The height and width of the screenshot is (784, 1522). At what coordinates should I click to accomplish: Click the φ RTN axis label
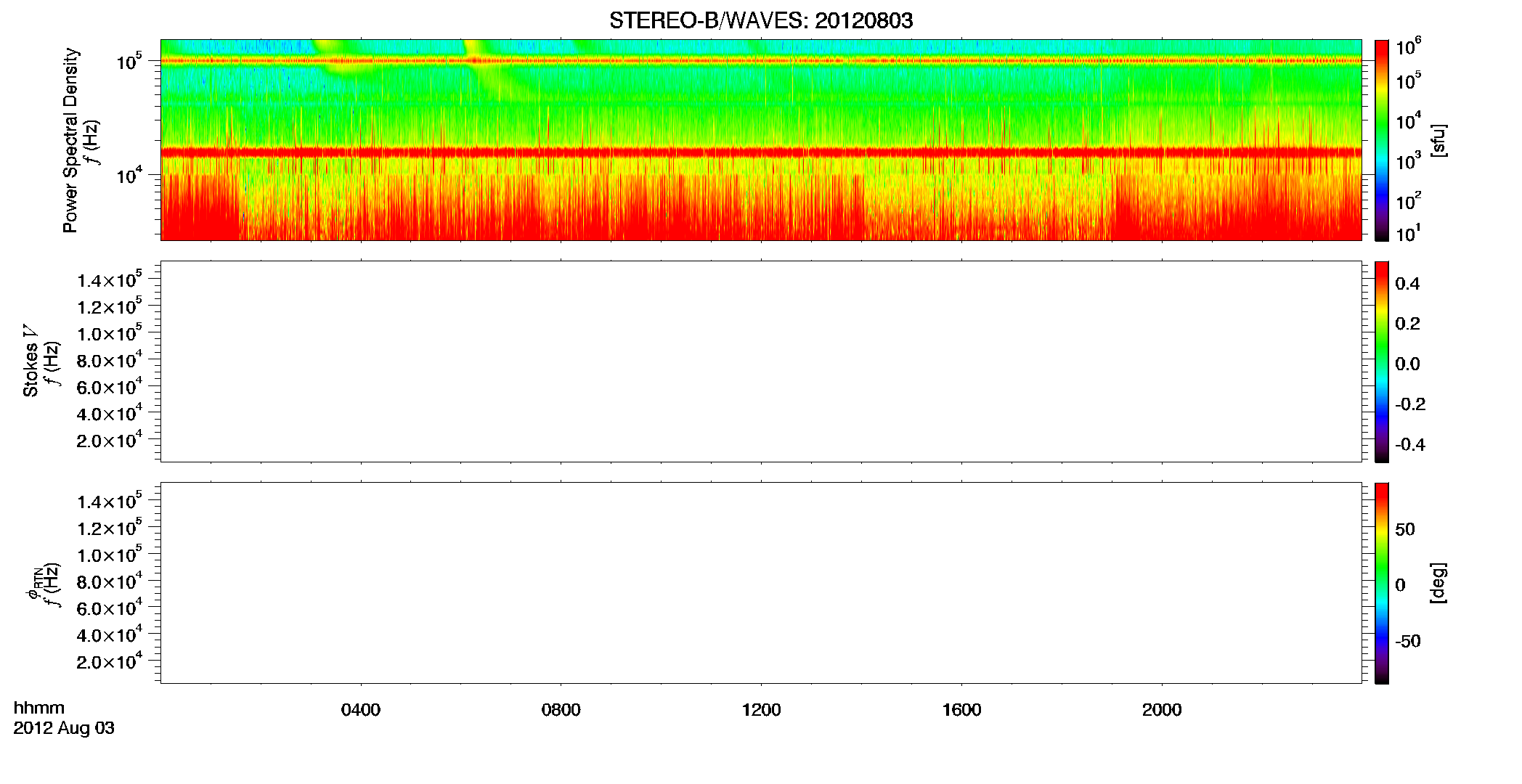[x=33, y=584]
